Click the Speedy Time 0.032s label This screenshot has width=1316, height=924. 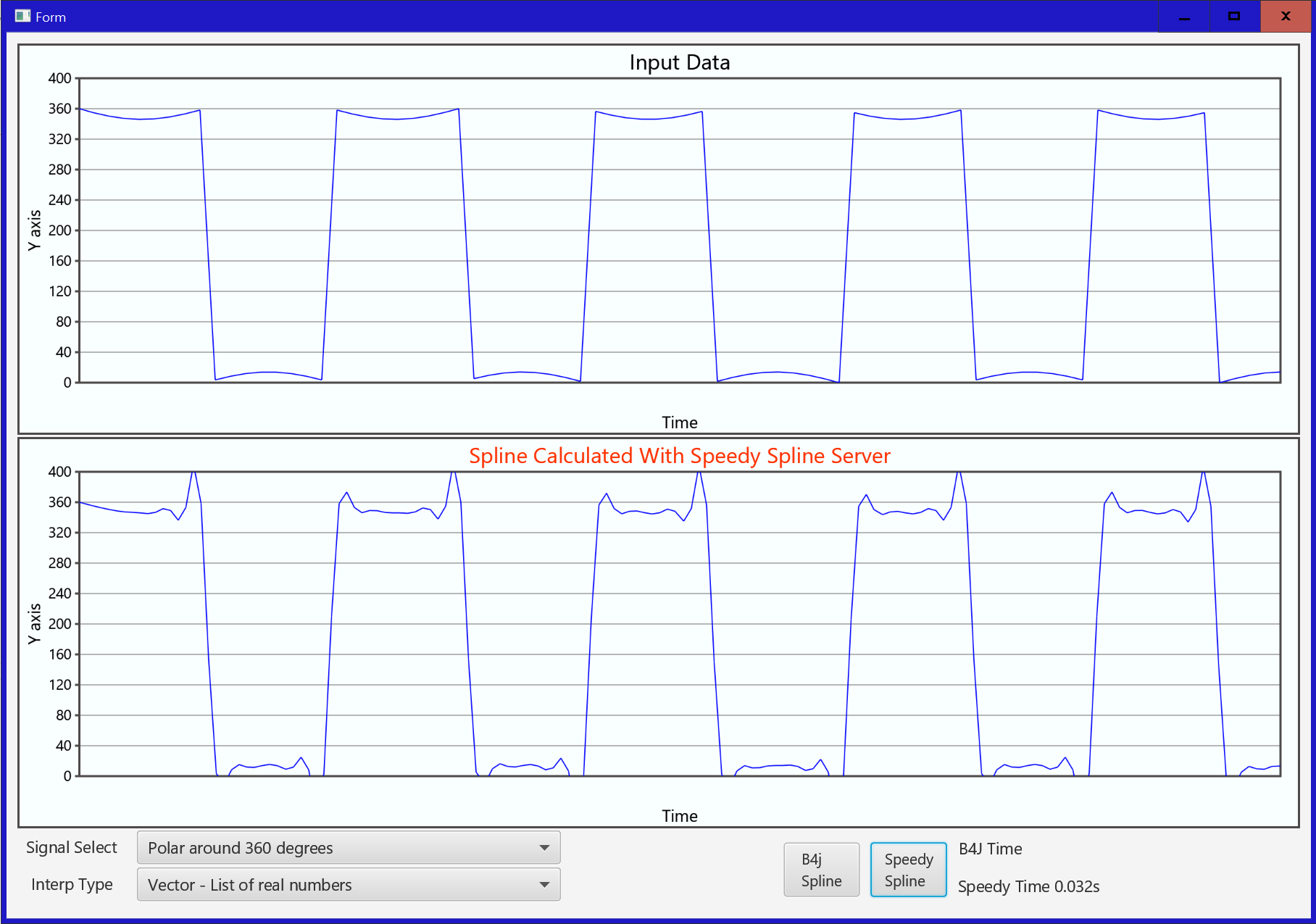[1029, 887]
